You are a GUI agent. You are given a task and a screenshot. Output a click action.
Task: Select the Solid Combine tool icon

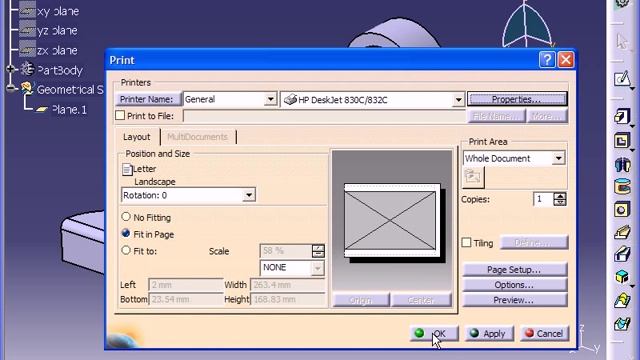coord(622,278)
